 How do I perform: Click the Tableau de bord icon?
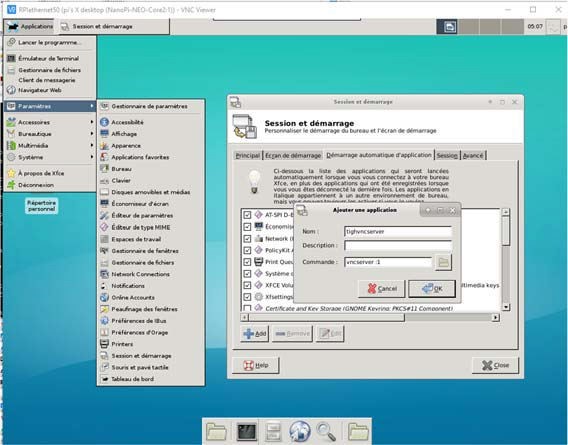(x=104, y=379)
